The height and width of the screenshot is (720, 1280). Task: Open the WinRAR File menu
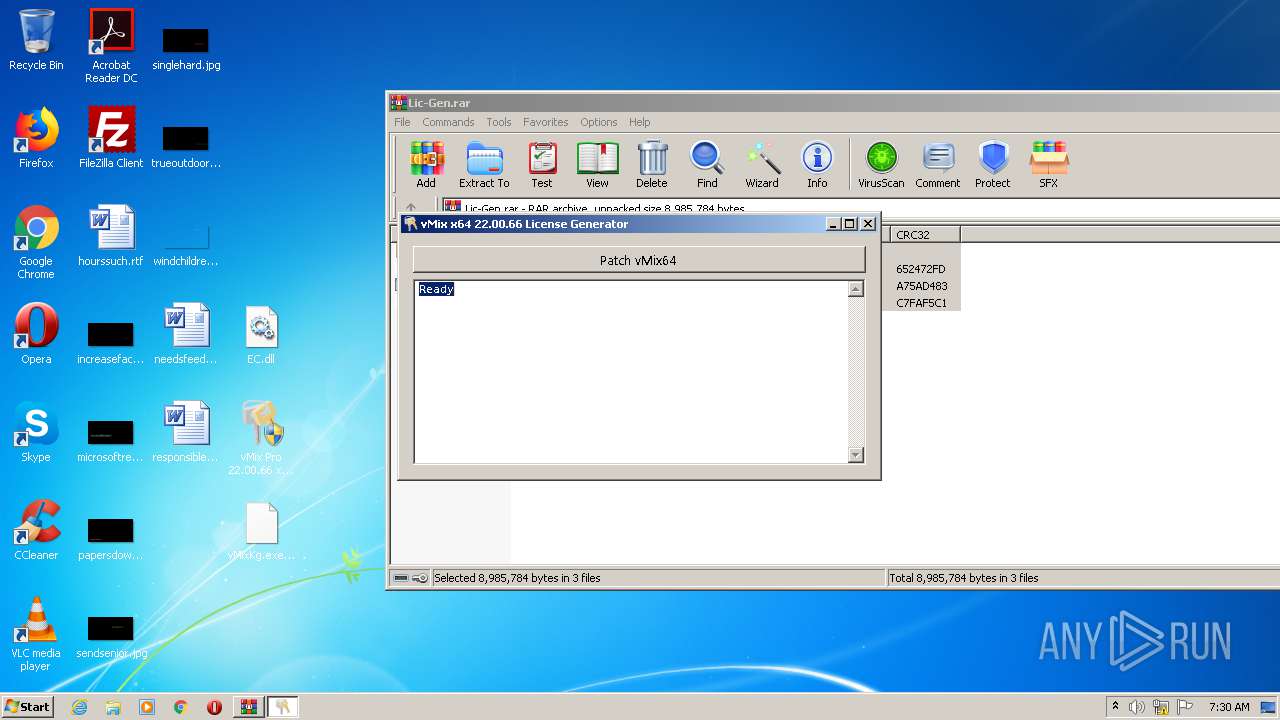[x=402, y=122]
